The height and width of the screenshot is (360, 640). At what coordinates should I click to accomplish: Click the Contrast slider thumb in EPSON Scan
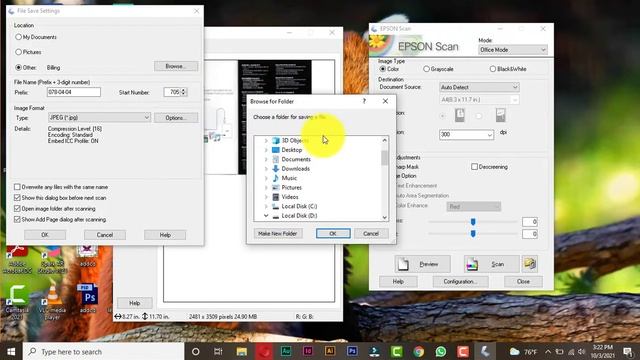[x=473, y=234]
